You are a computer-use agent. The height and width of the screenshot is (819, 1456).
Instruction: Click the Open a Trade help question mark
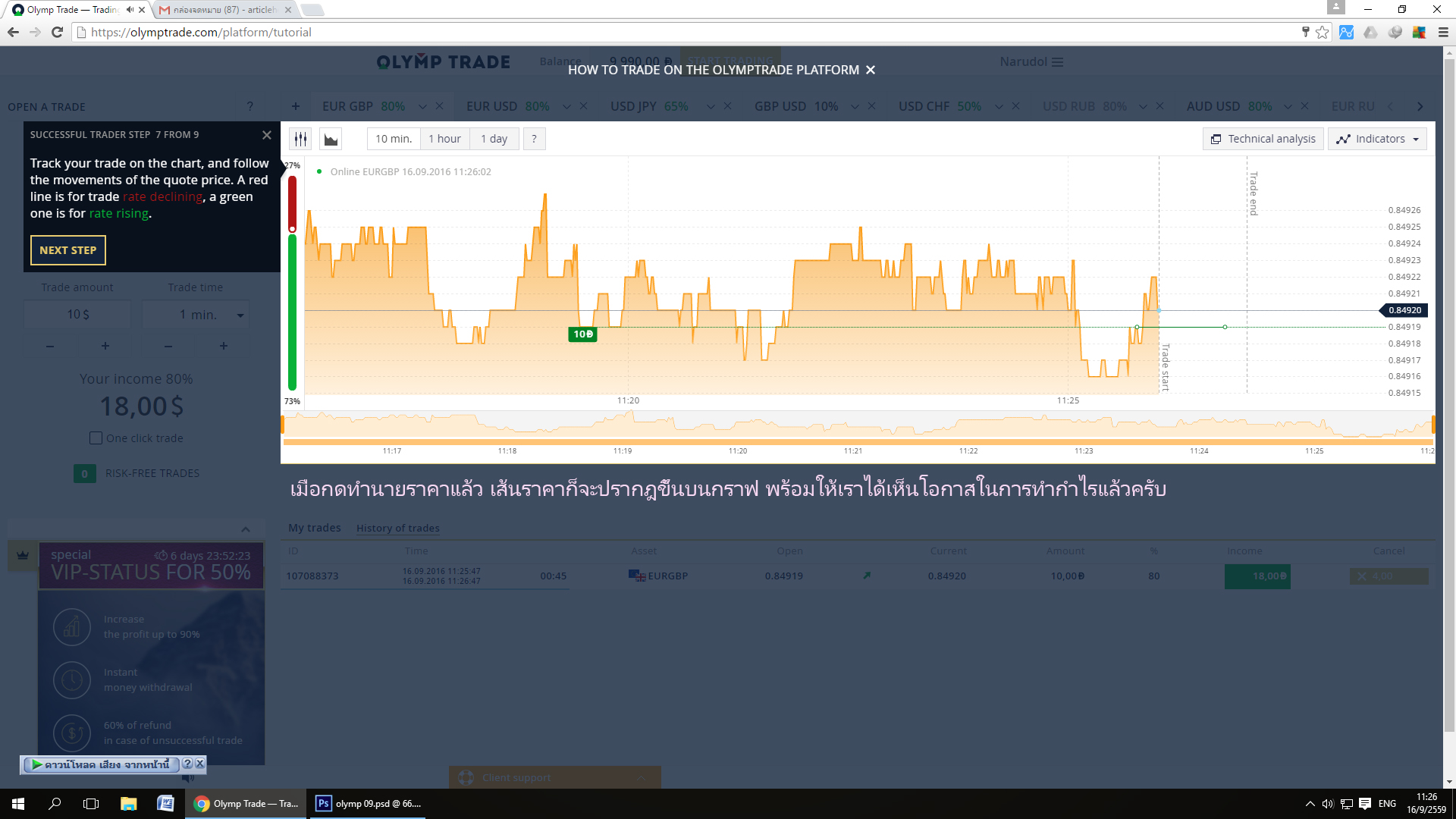(250, 106)
